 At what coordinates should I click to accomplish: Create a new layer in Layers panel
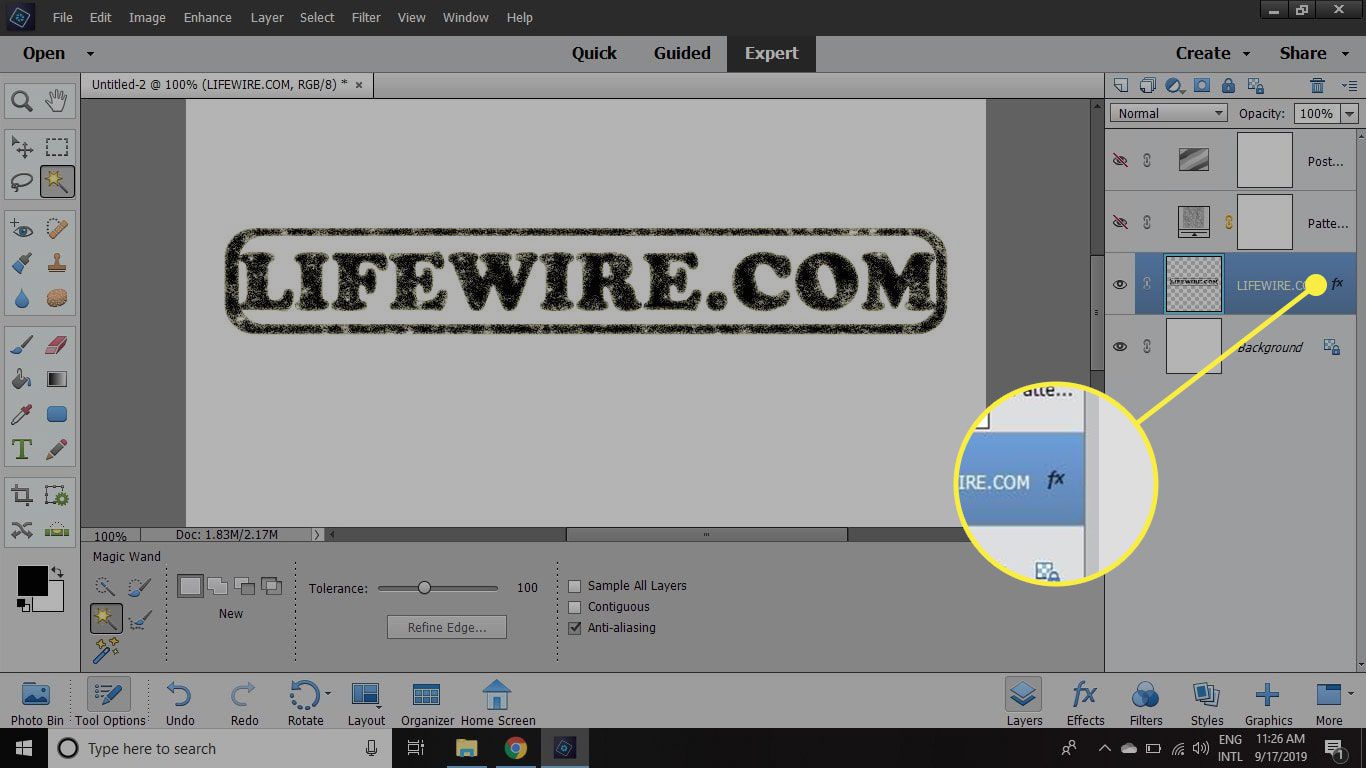[1121, 86]
